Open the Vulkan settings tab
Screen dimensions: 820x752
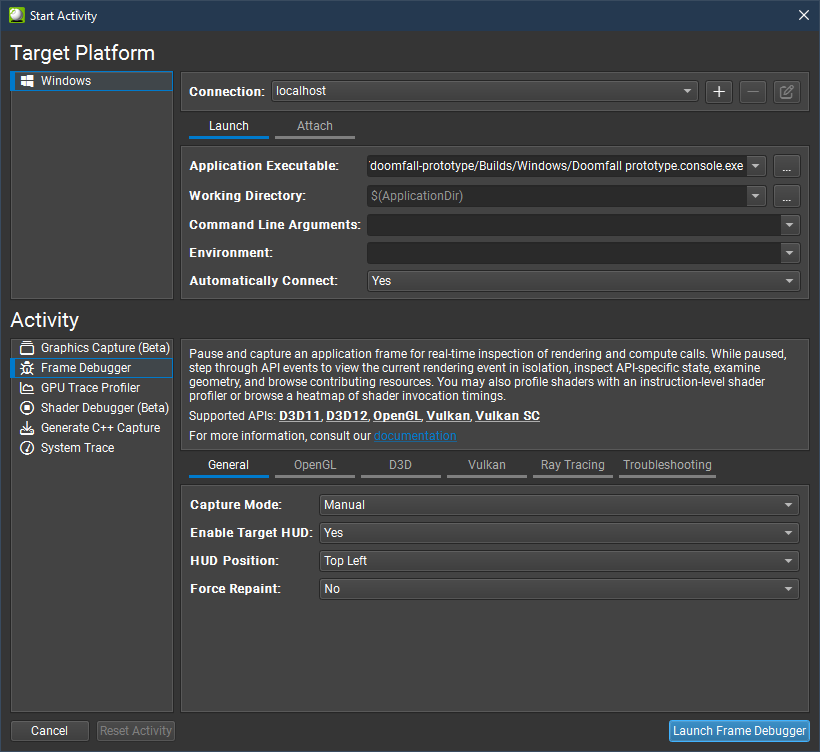[x=487, y=465]
